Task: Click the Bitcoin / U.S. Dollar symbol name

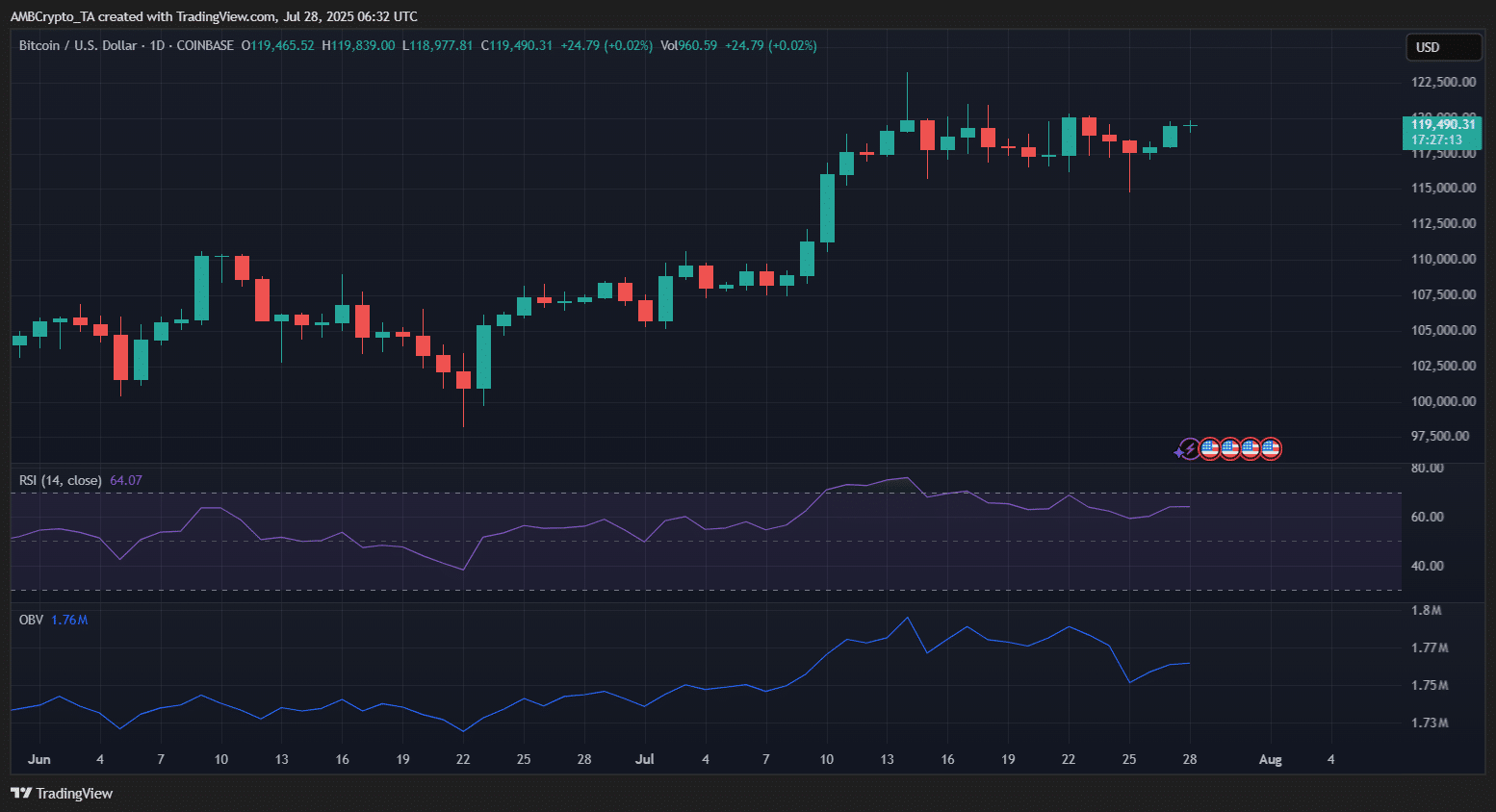Action: (x=78, y=45)
